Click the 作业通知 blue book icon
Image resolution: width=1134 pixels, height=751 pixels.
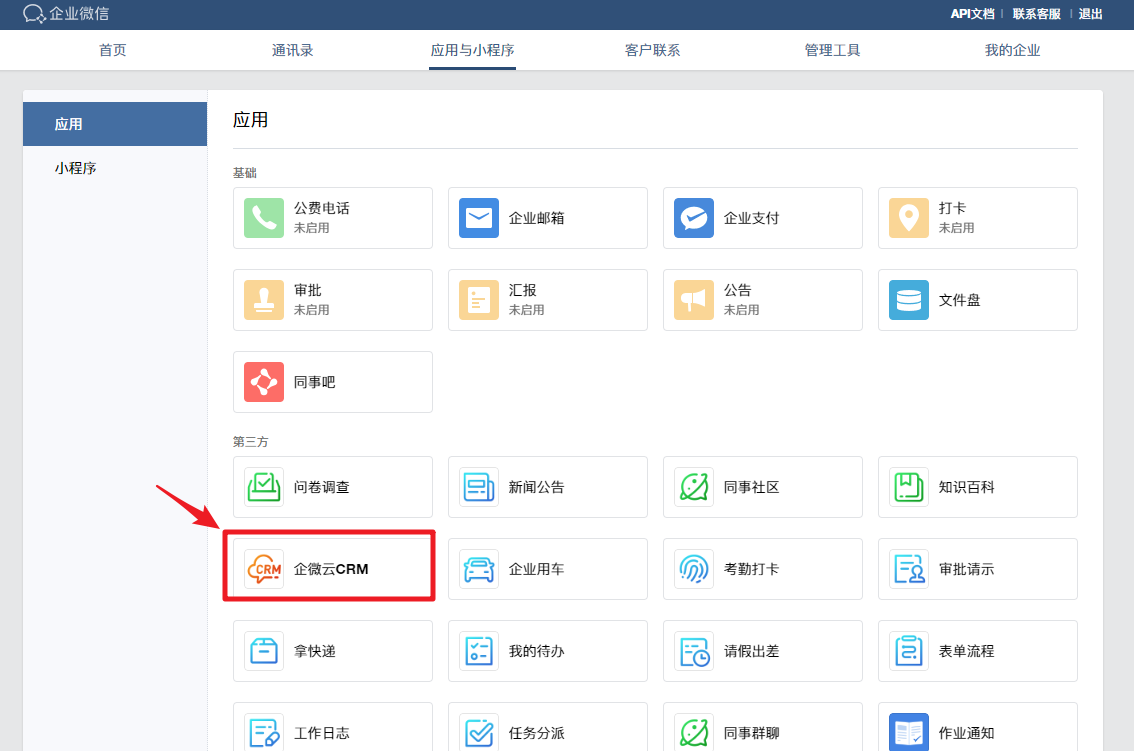tap(909, 732)
